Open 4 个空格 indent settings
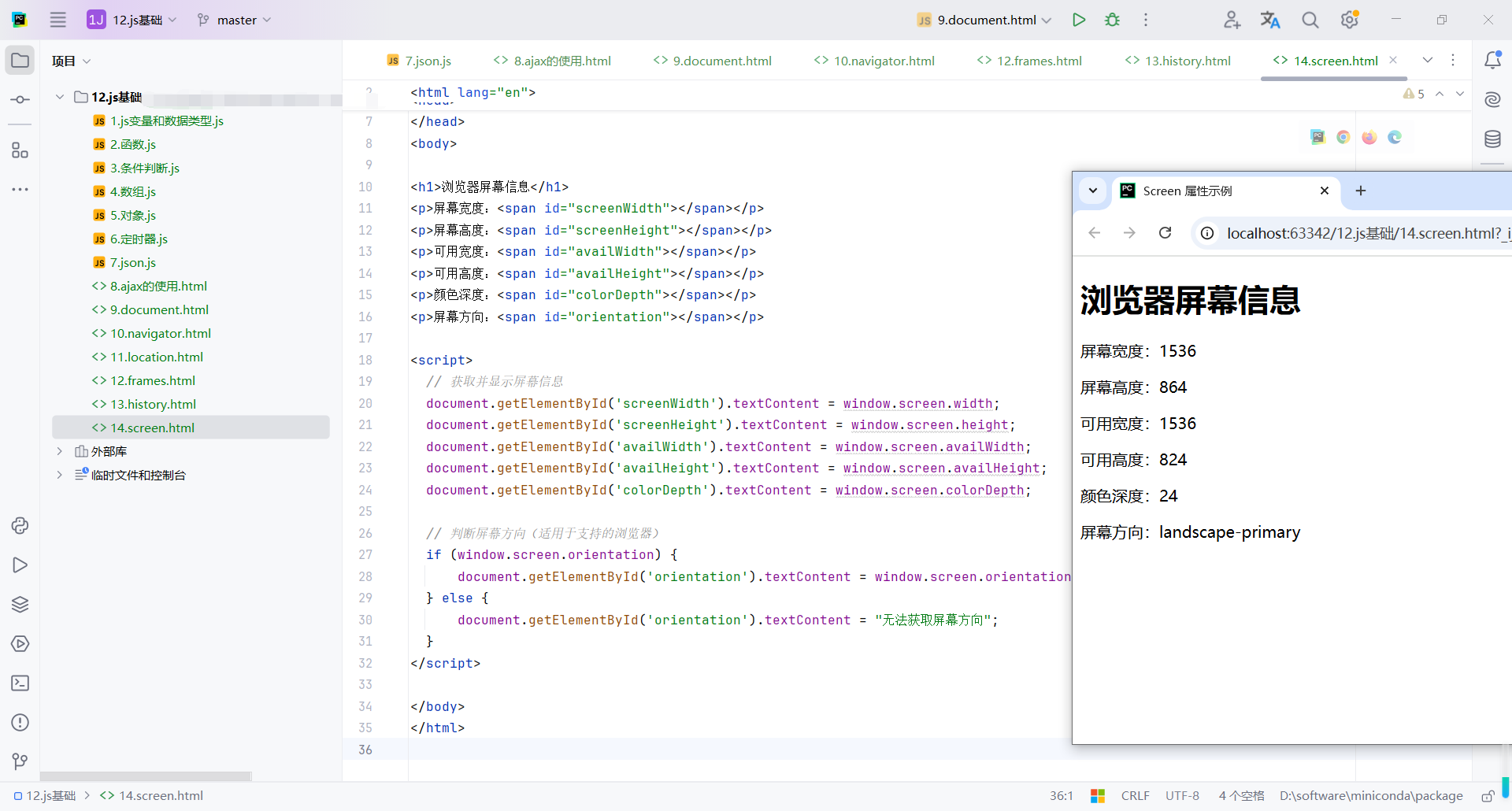The image size is (1512, 811). point(1241,796)
